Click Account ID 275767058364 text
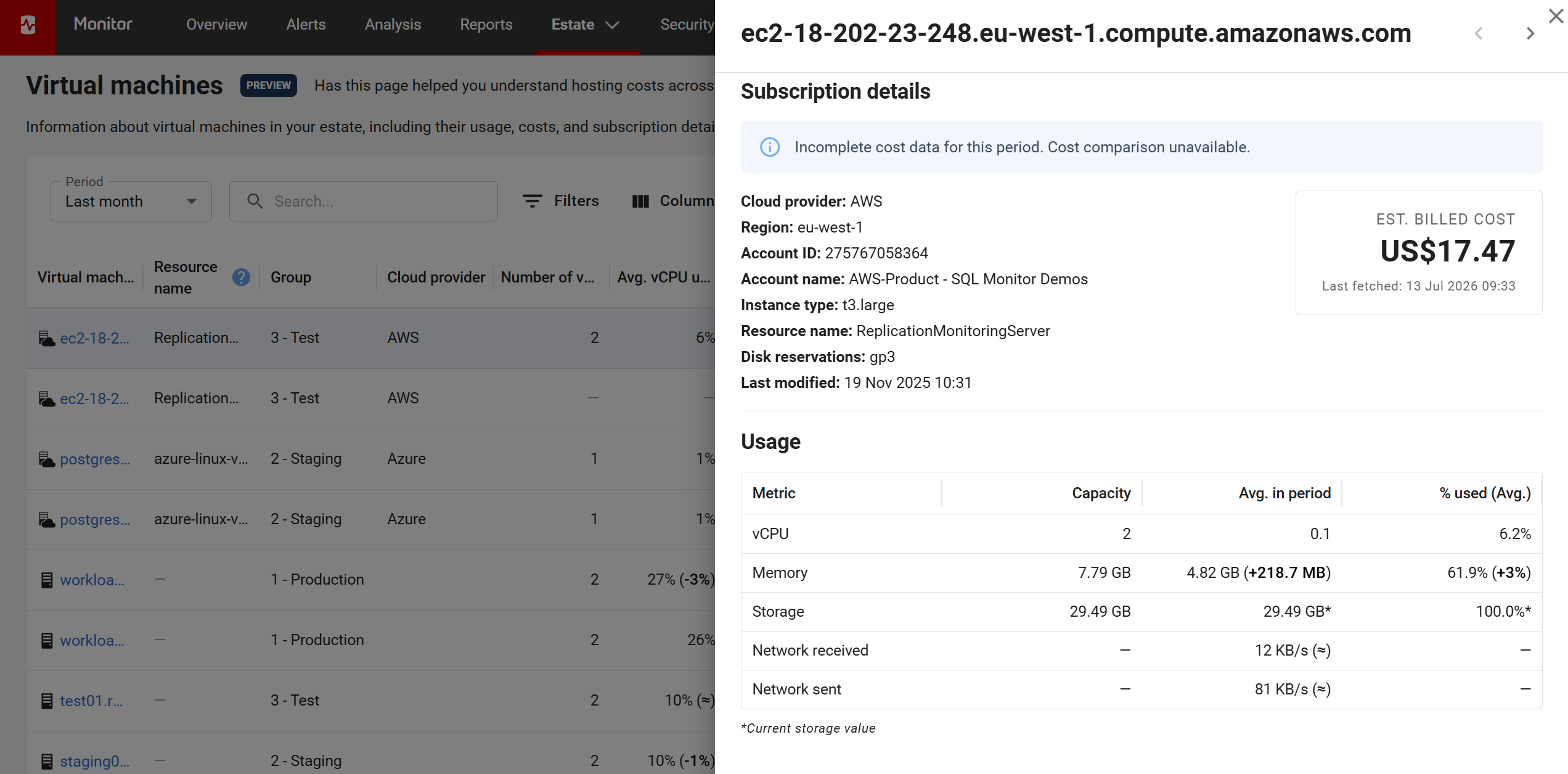This screenshot has width=1568, height=774. pyautogui.click(x=835, y=253)
